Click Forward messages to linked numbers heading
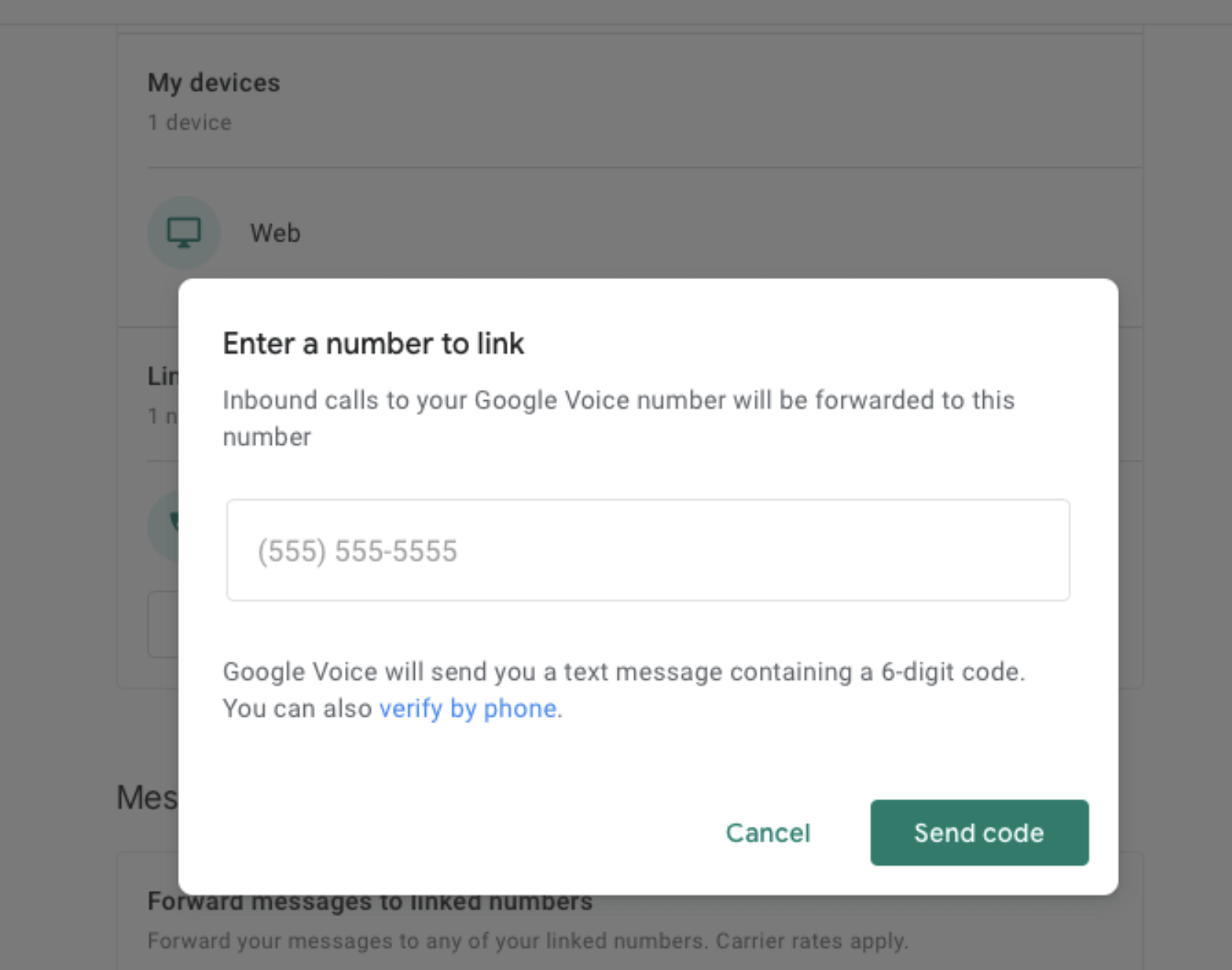 (x=370, y=901)
